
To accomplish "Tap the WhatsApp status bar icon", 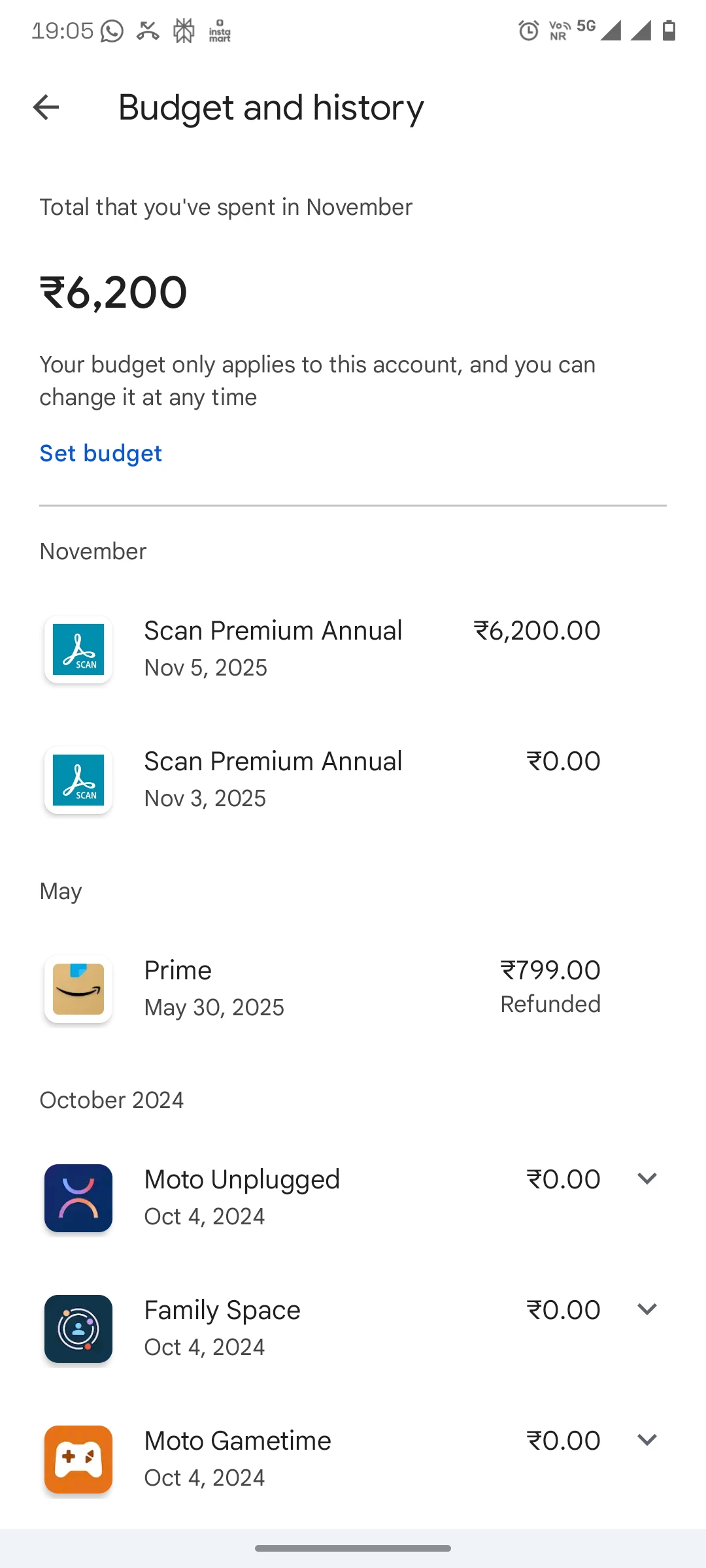I will [112, 31].
